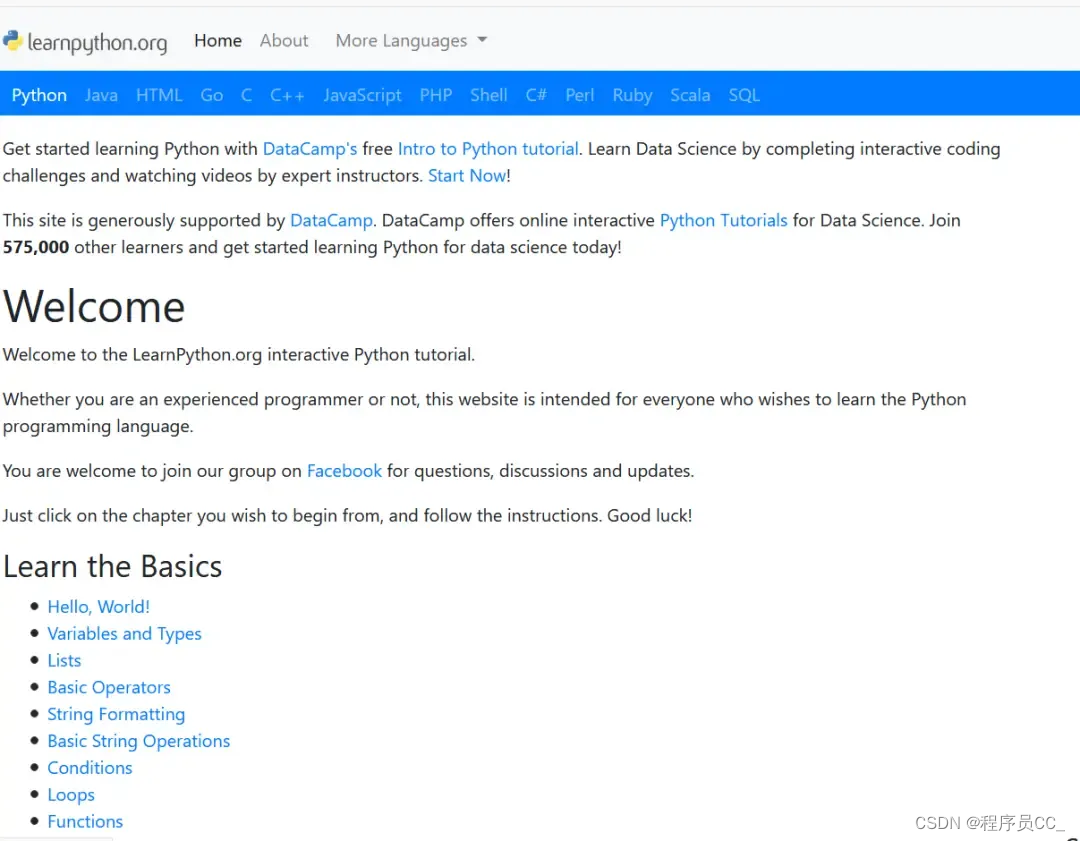Open the Python Tutorials link
This screenshot has width=1080, height=841.
pyautogui.click(x=723, y=220)
